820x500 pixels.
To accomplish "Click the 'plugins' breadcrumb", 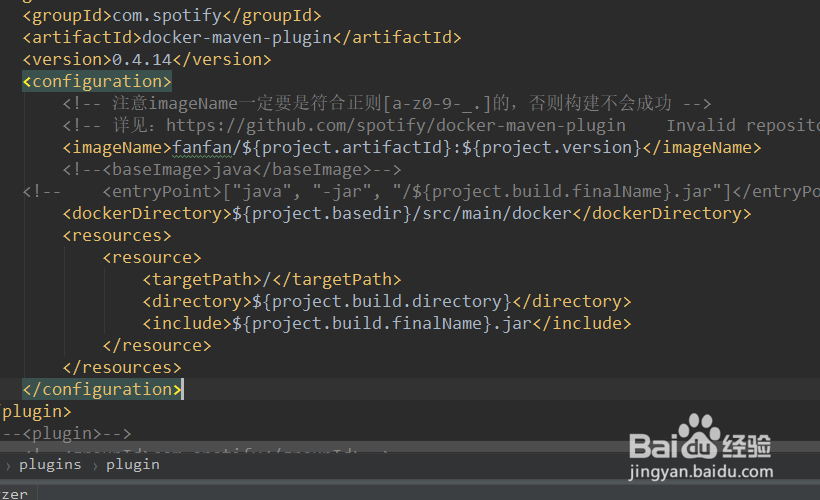I will (50, 464).
